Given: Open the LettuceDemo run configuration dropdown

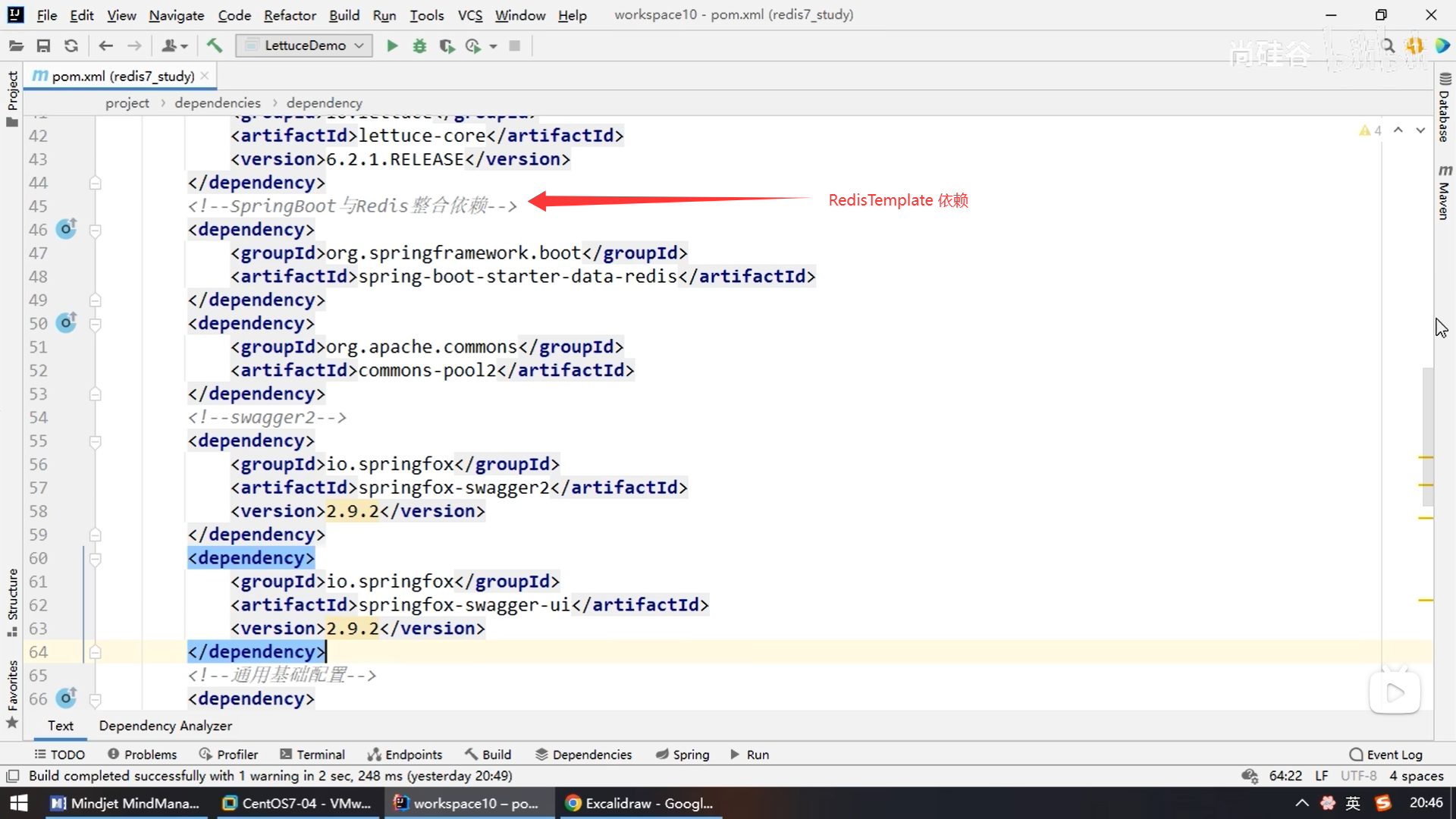Looking at the screenshot, I should pos(304,45).
